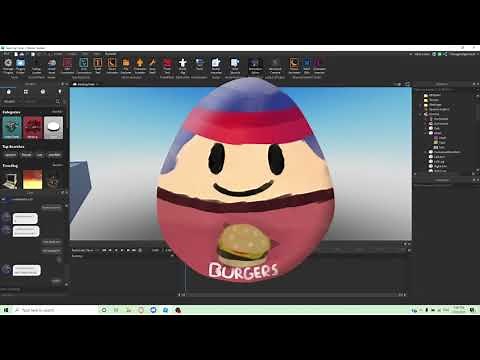Open the Windows Start menu

[x=6, y=310]
